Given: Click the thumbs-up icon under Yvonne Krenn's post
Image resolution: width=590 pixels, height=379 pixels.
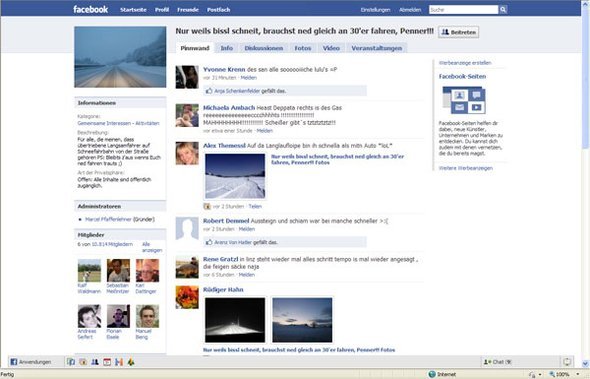Looking at the screenshot, I should pos(209,91).
